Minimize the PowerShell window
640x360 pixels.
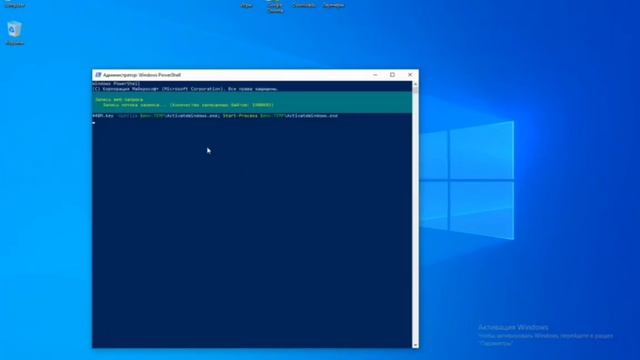click(x=375, y=75)
